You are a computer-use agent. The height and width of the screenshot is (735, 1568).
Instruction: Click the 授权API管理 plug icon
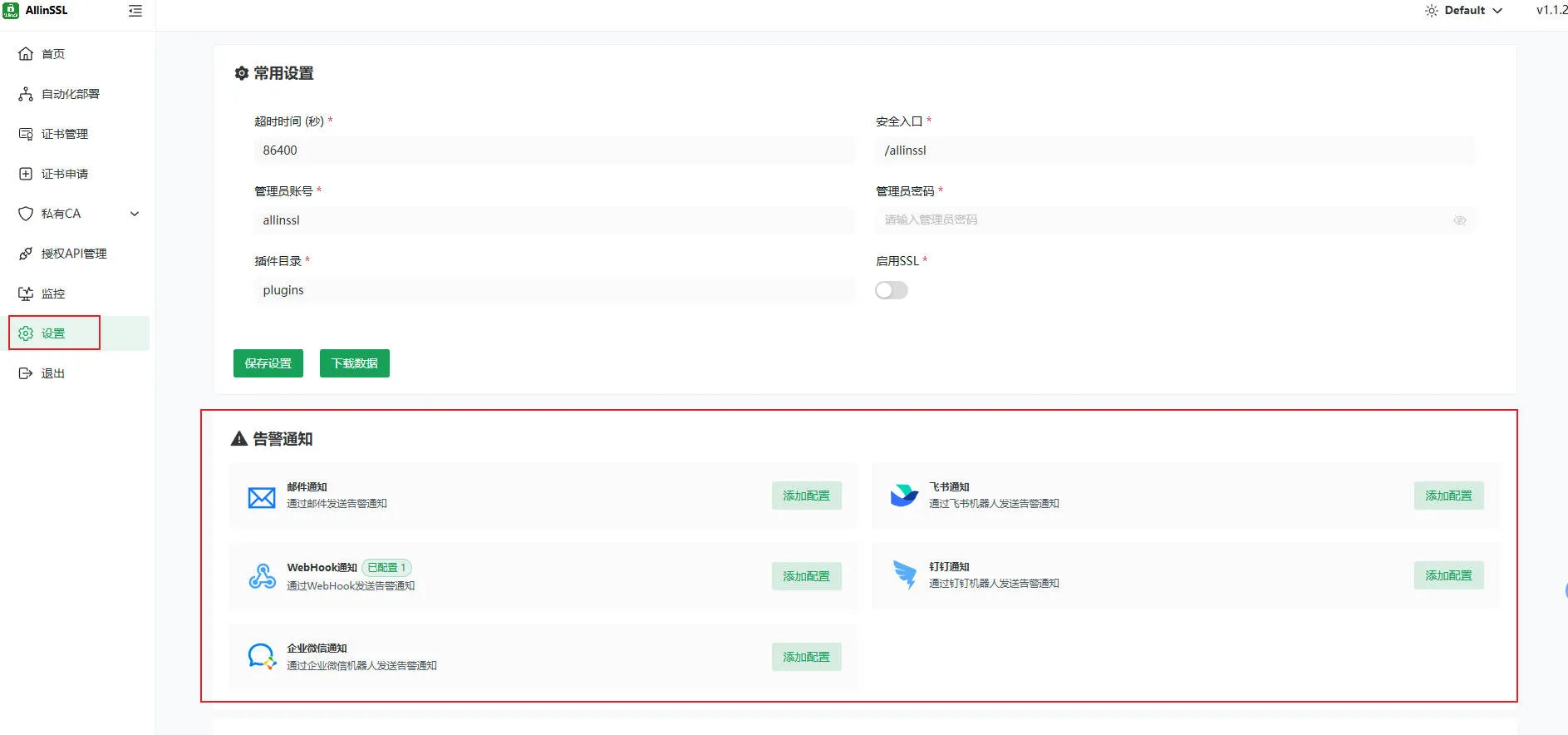pyautogui.click(x=26, y=254)
